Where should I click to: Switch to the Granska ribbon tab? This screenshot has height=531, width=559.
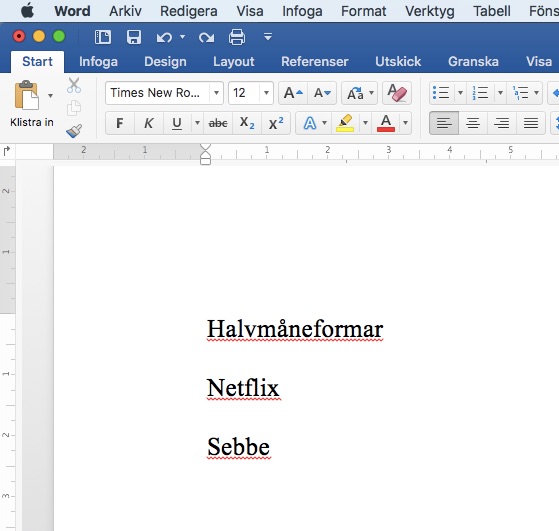(473, 62)
